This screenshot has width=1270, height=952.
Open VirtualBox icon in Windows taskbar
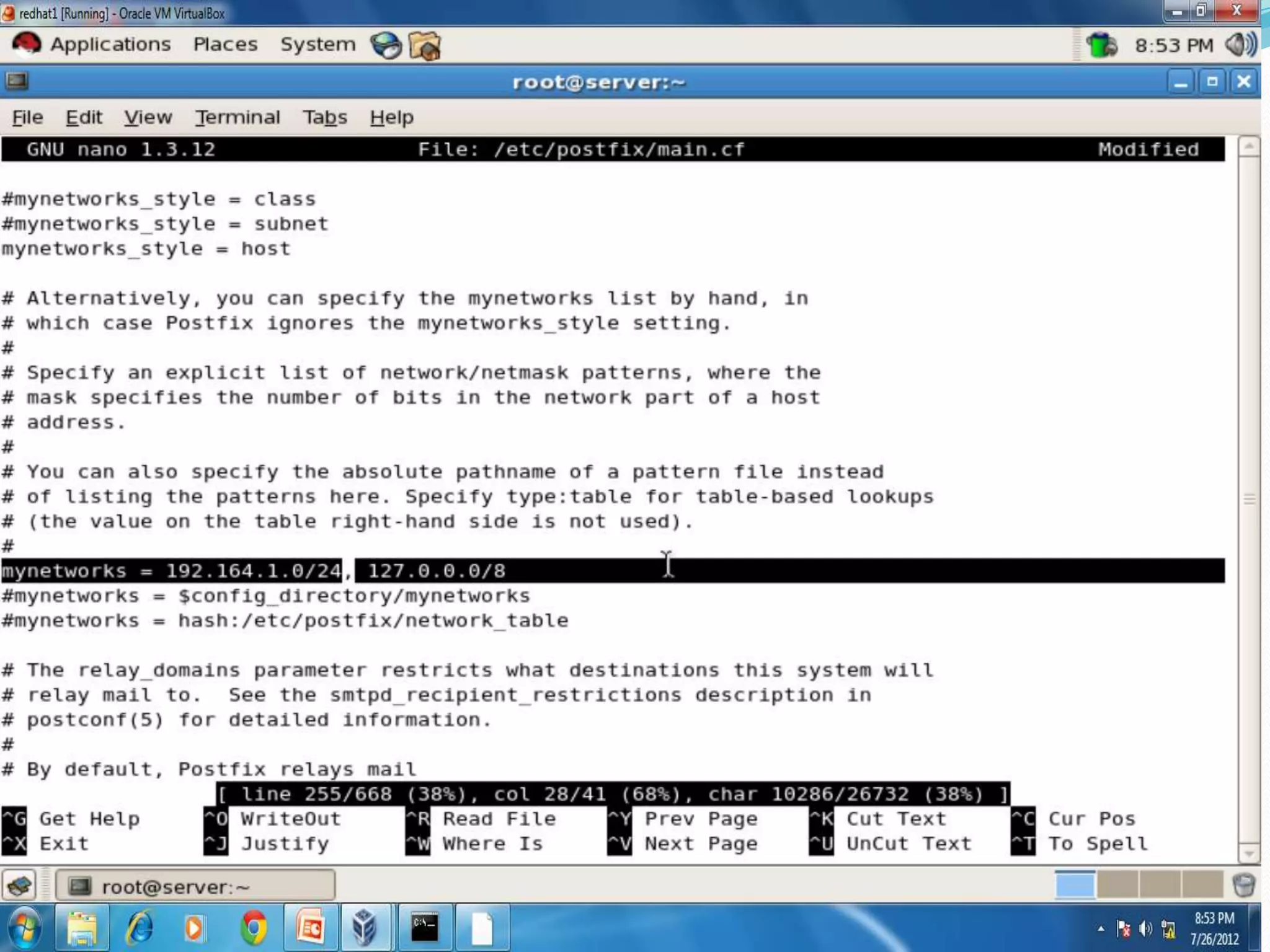365,928
